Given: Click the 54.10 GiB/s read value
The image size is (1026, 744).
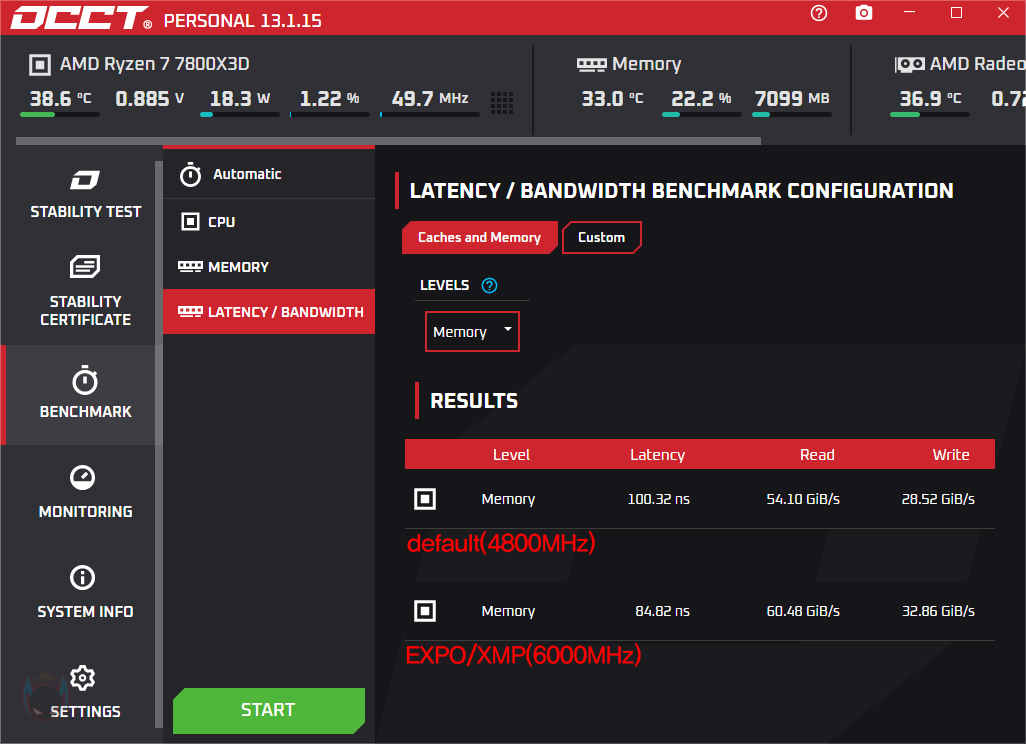Looking at the screenshot, I should (803, 499).
